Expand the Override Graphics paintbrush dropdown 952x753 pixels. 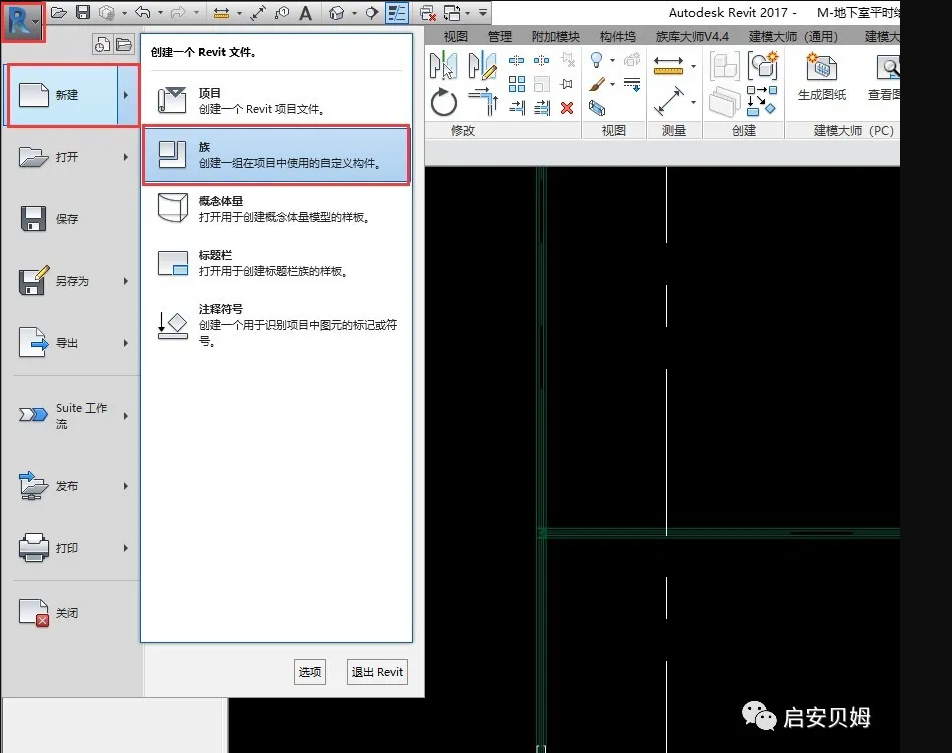(x=612, y=84)
